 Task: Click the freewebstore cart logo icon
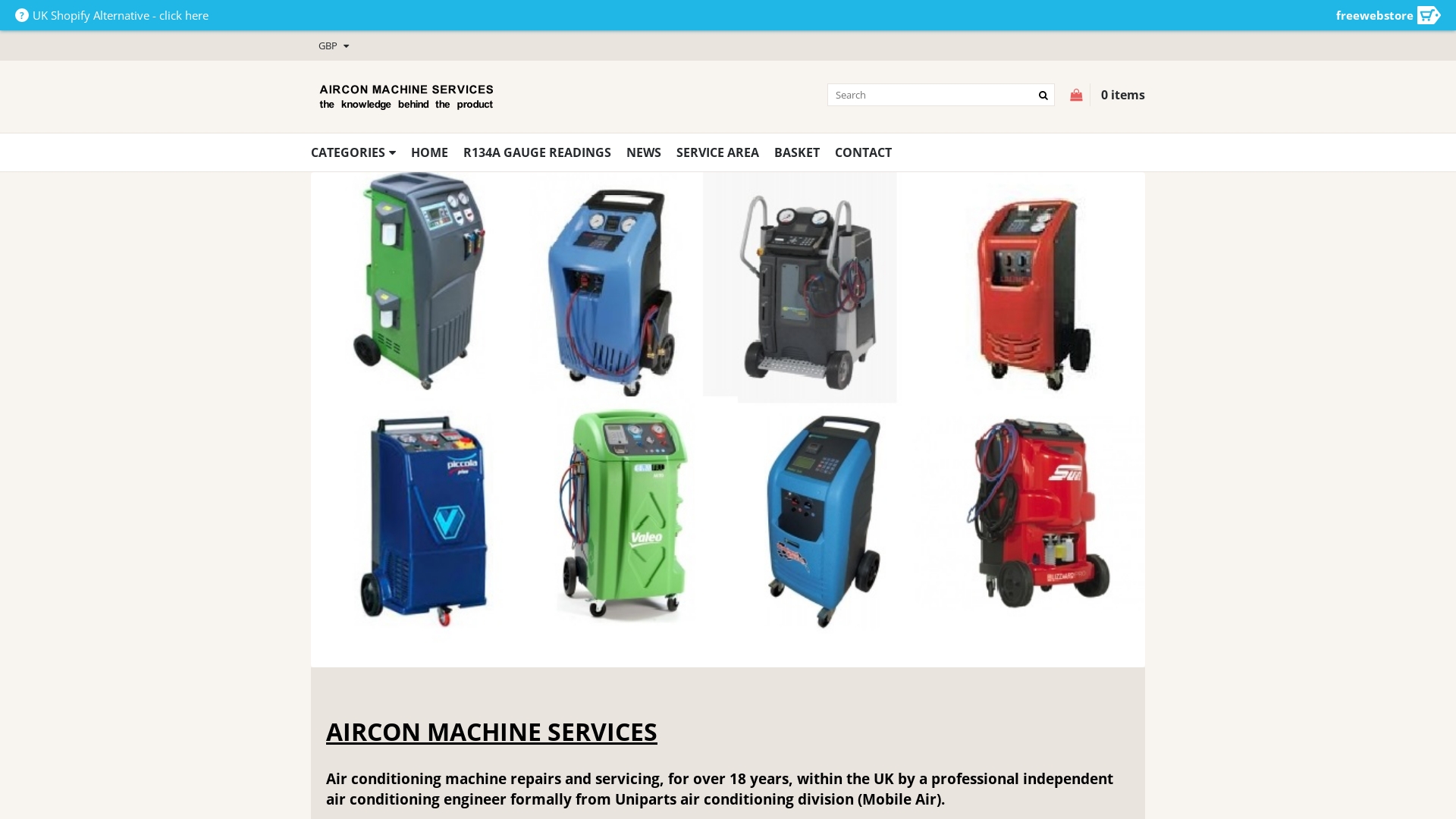tap(1428, 15)
